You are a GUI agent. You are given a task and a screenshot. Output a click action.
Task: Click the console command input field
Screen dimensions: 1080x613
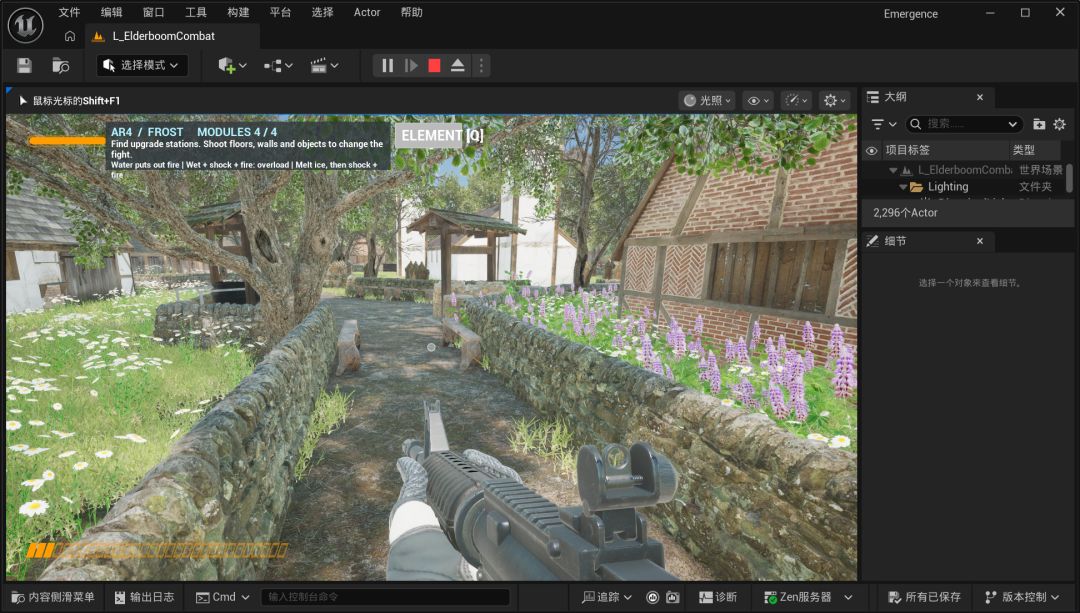[x=386, y=597]
